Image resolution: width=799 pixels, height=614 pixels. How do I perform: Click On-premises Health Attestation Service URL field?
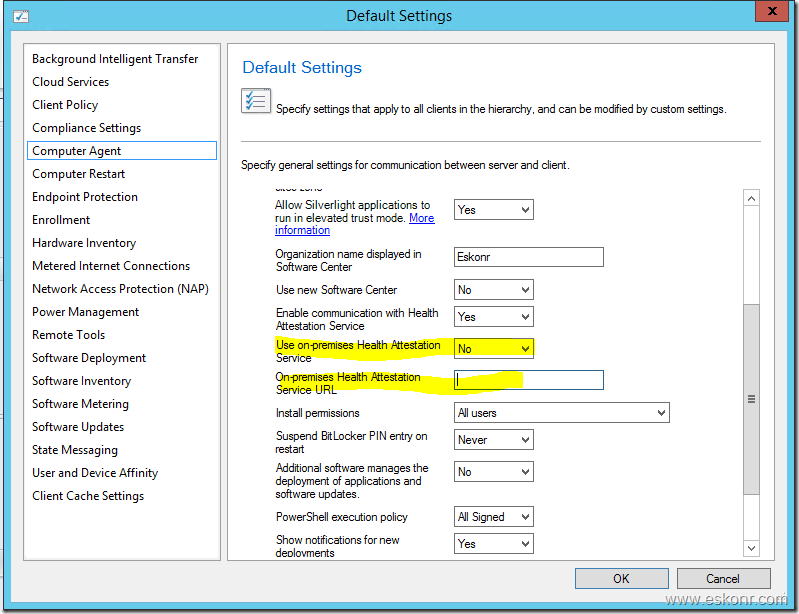(529, 380)
